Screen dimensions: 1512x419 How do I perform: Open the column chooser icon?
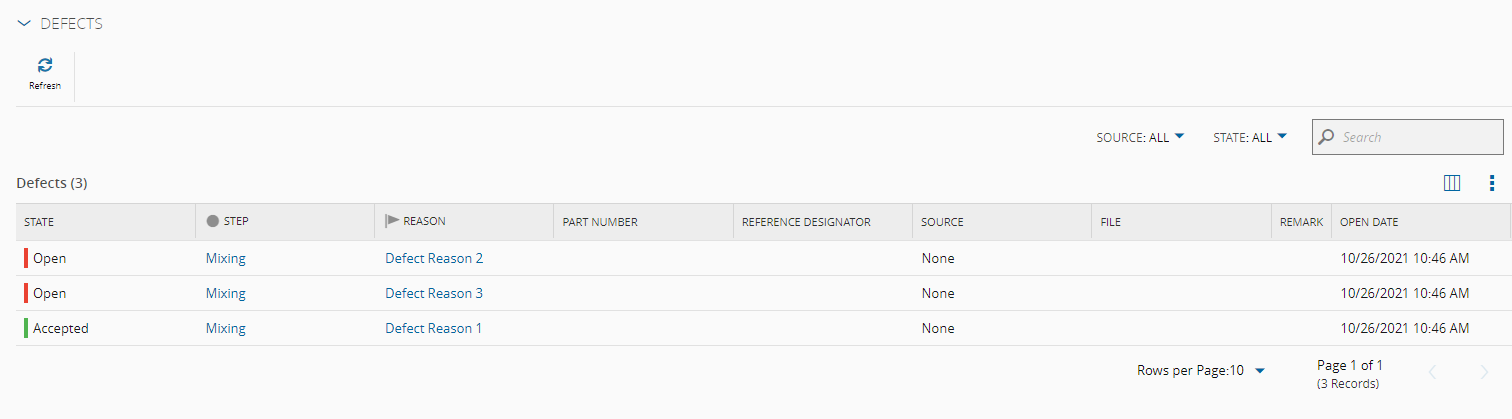tap(1453, 183)
